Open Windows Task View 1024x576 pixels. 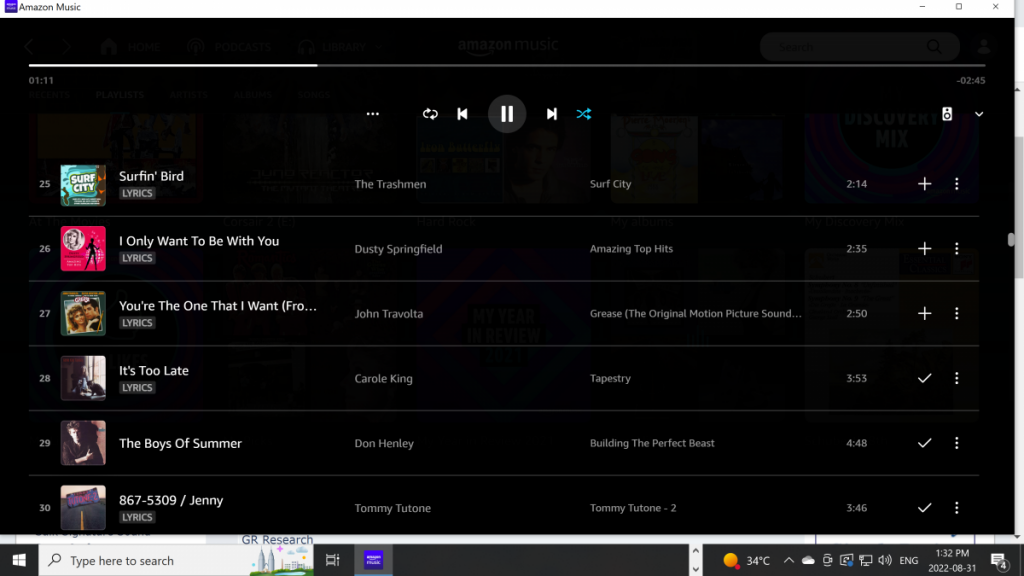[x=332, y=560]
